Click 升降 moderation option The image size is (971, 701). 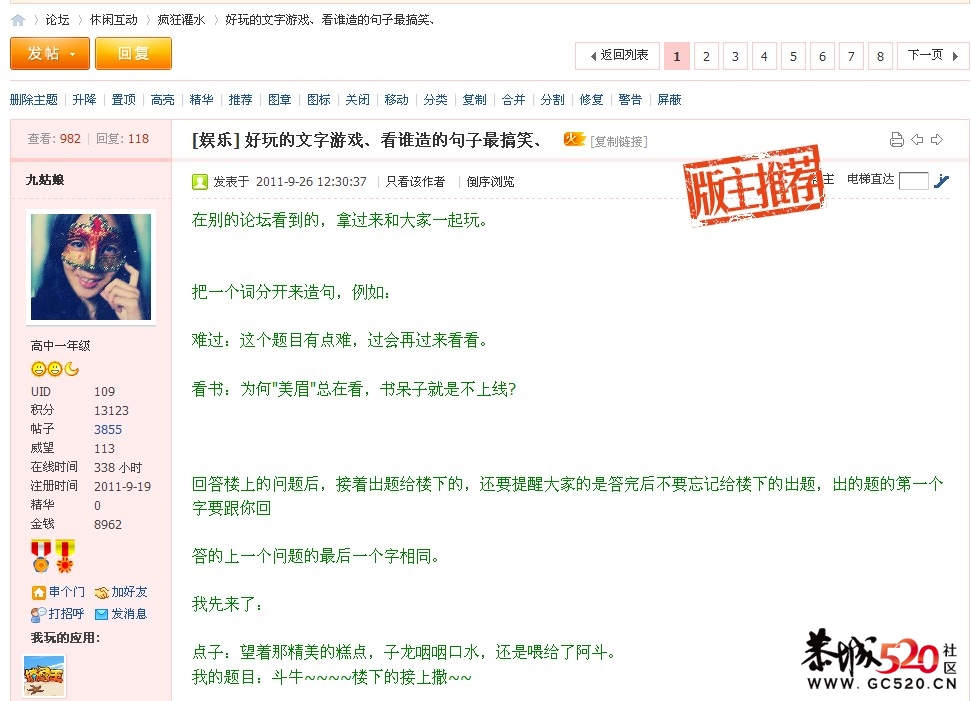tap(84, 100)
